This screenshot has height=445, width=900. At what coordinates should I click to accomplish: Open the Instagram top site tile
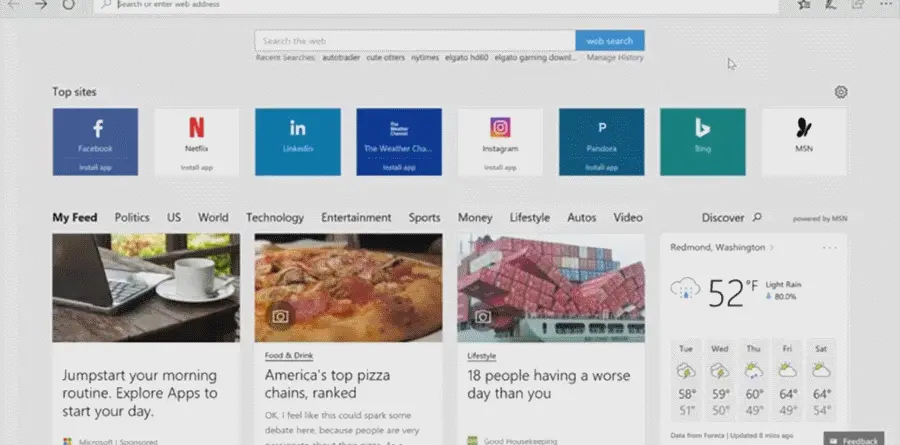click(500, 142)
